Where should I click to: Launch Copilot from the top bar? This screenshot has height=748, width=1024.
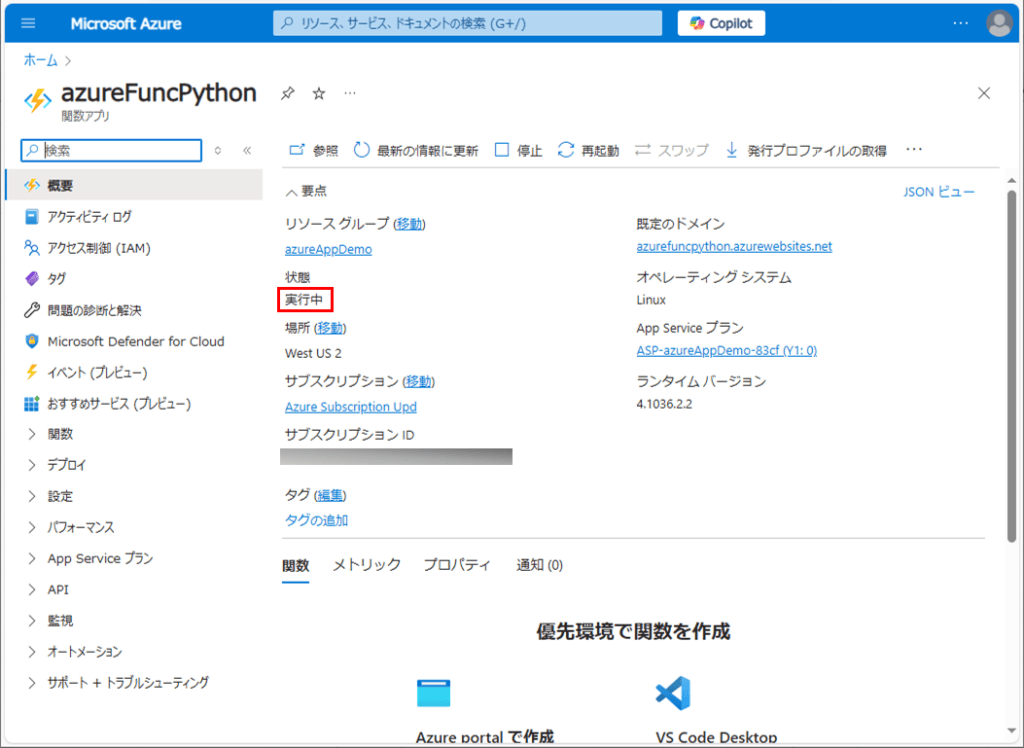(720, 22)
